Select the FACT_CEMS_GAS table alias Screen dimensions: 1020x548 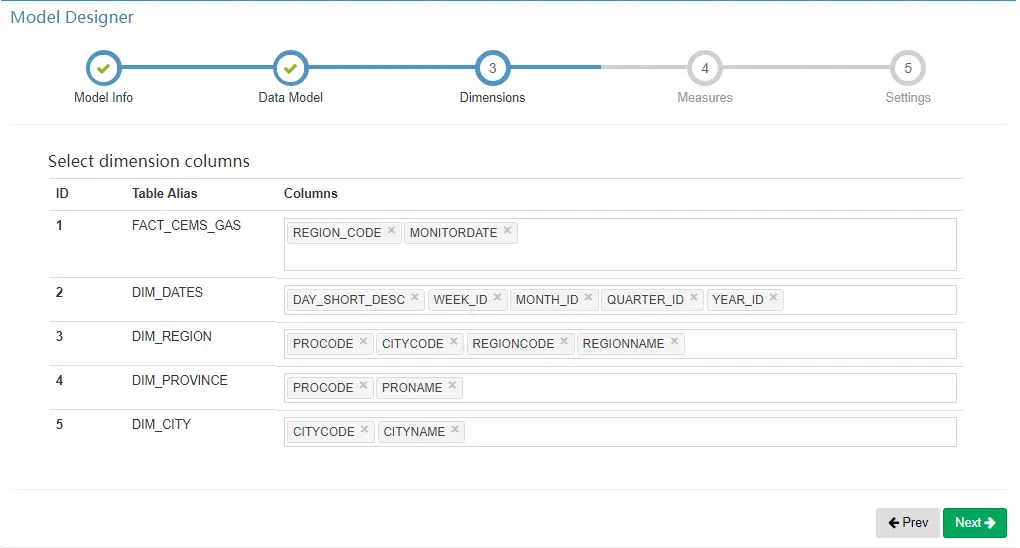186,225
